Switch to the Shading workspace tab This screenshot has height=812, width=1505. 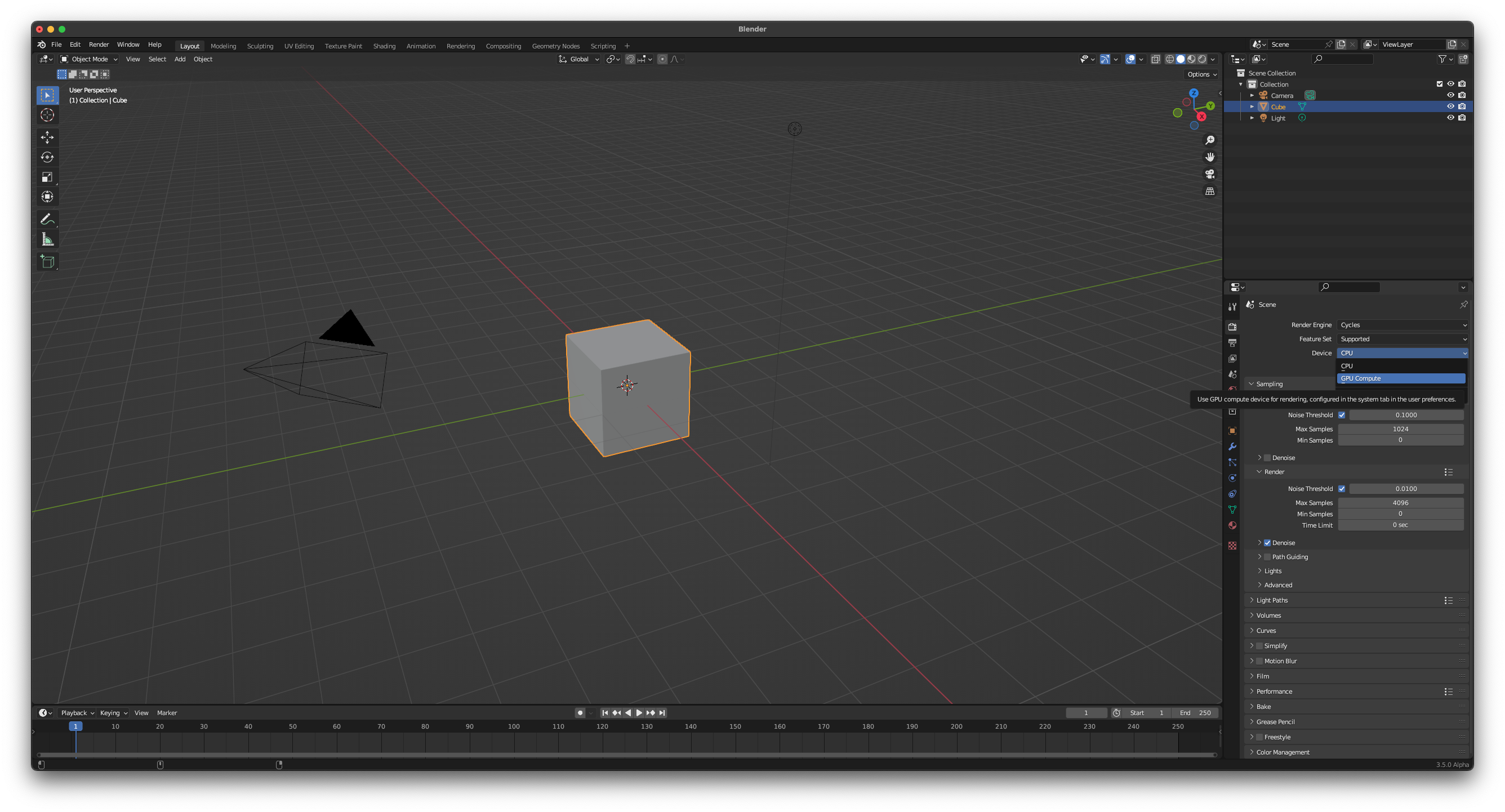pyautogui.click(x=384, y=46)
